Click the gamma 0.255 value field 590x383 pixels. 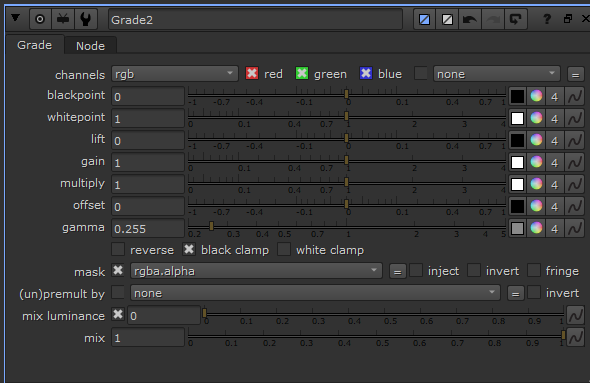click(148, 228)
